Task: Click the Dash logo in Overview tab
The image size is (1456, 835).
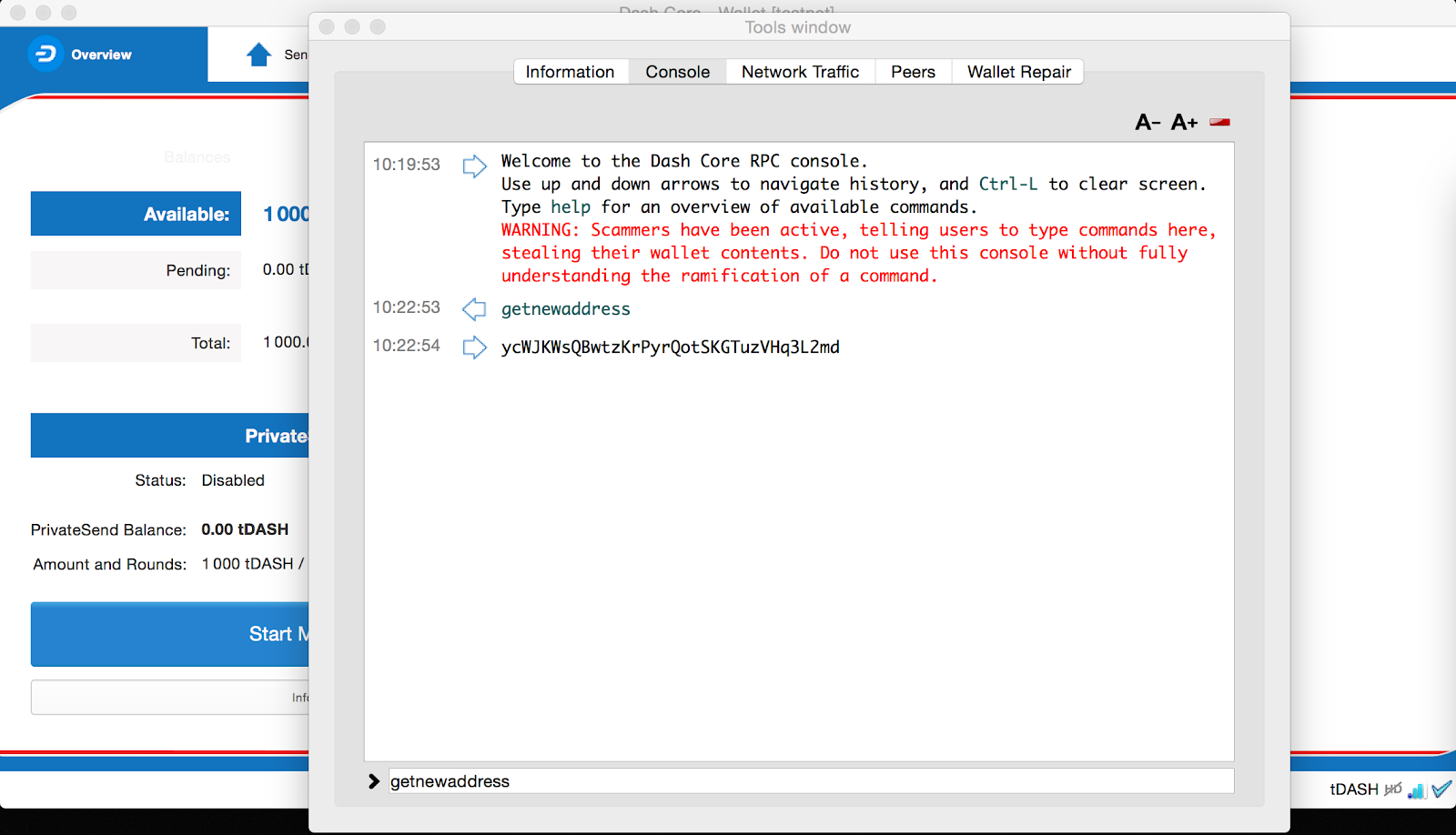Action: point(45,55)
